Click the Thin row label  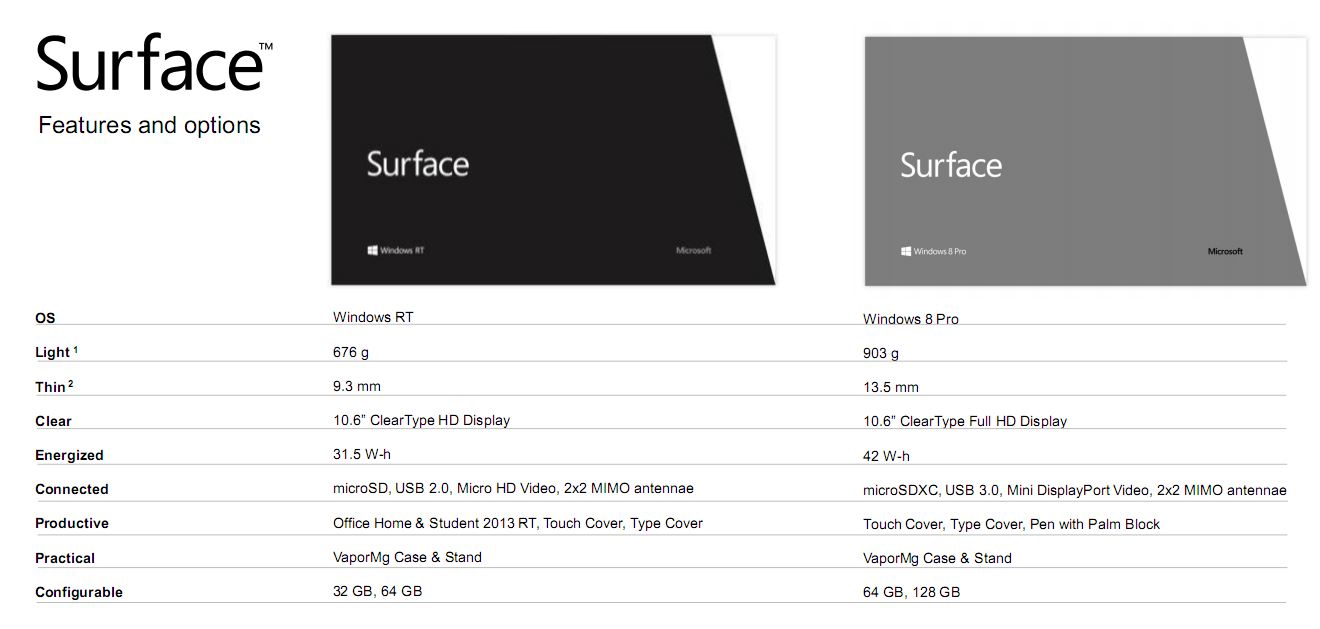click(x=54, y=387)
